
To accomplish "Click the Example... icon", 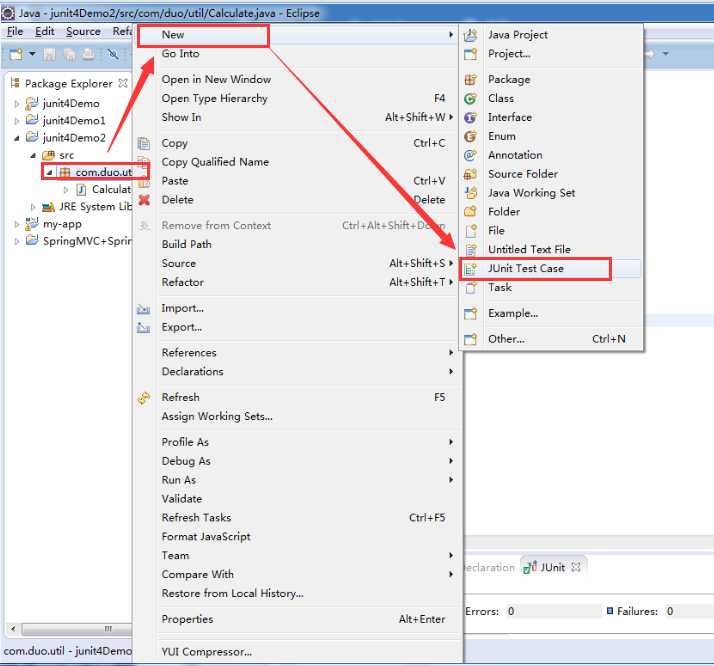I will (x=470, y=314).
